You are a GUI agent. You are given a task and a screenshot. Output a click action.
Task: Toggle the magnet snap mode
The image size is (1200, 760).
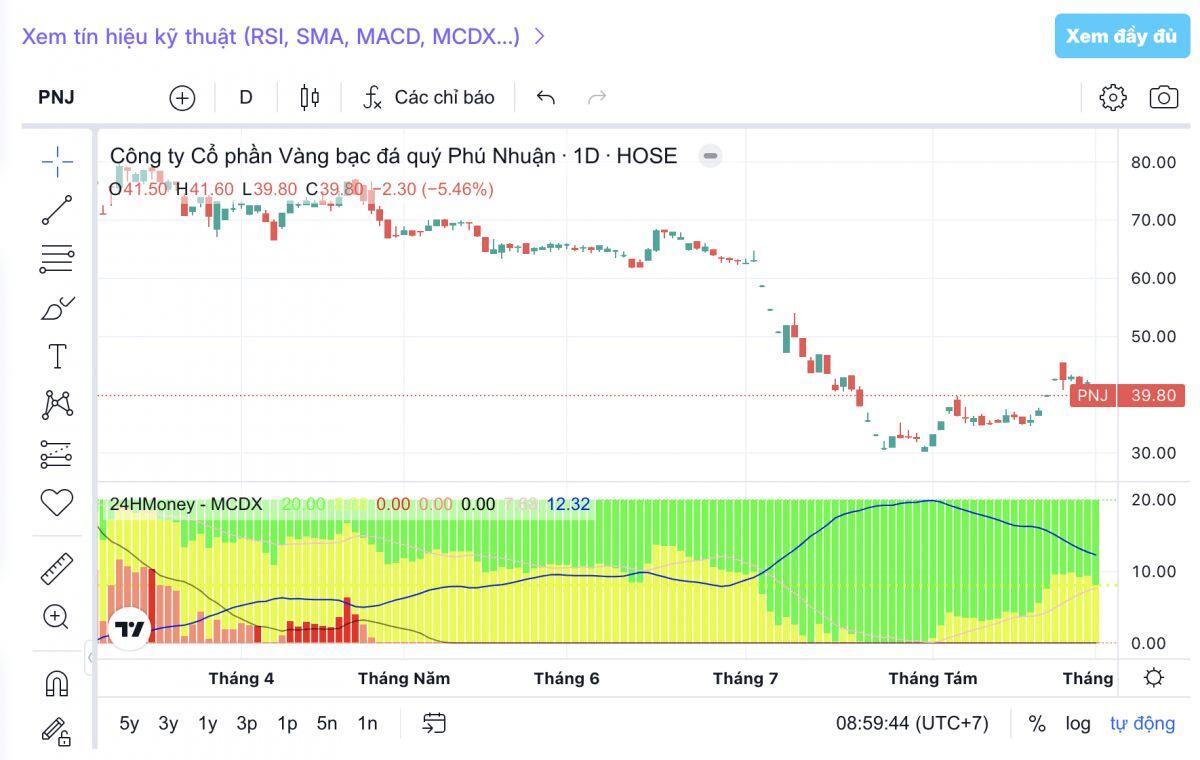point(57,684)
